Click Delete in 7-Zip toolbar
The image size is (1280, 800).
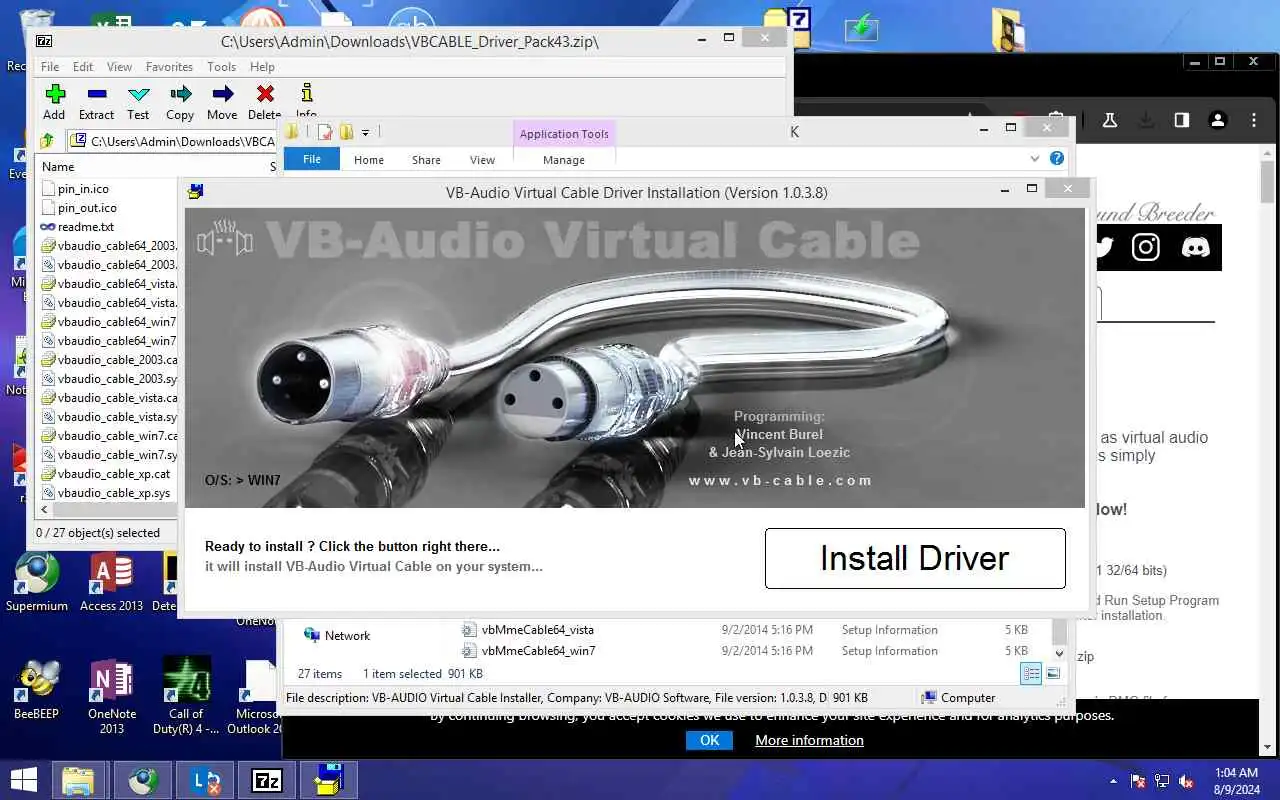(264, 102)
